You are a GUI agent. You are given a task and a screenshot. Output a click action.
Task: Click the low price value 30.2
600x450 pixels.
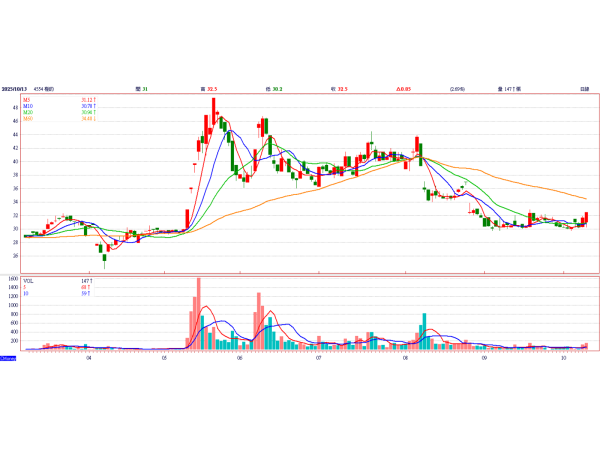pos(277,89)
